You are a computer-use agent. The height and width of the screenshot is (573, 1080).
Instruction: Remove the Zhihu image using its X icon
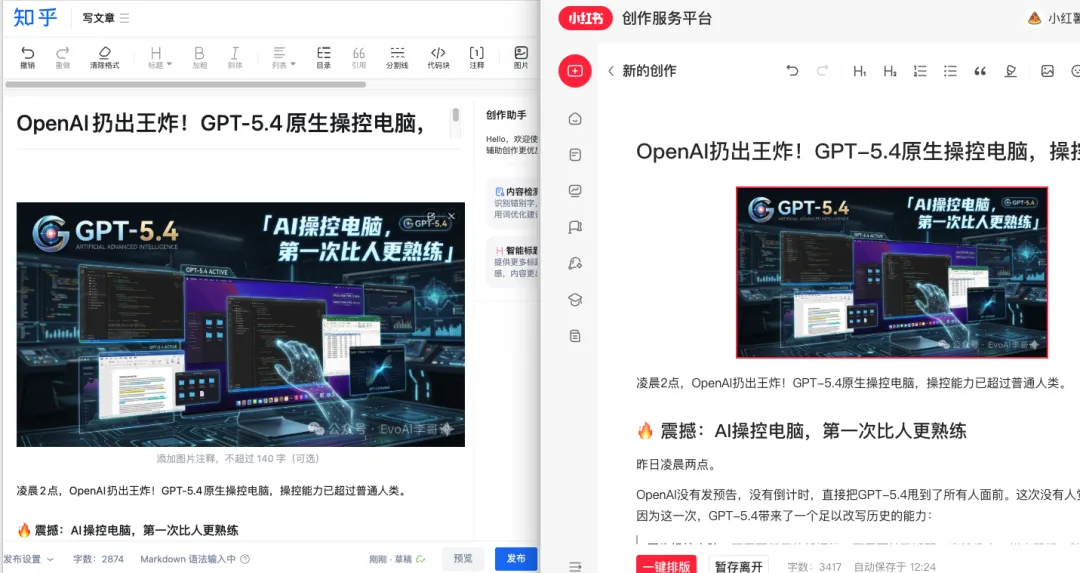click(451, 216)
